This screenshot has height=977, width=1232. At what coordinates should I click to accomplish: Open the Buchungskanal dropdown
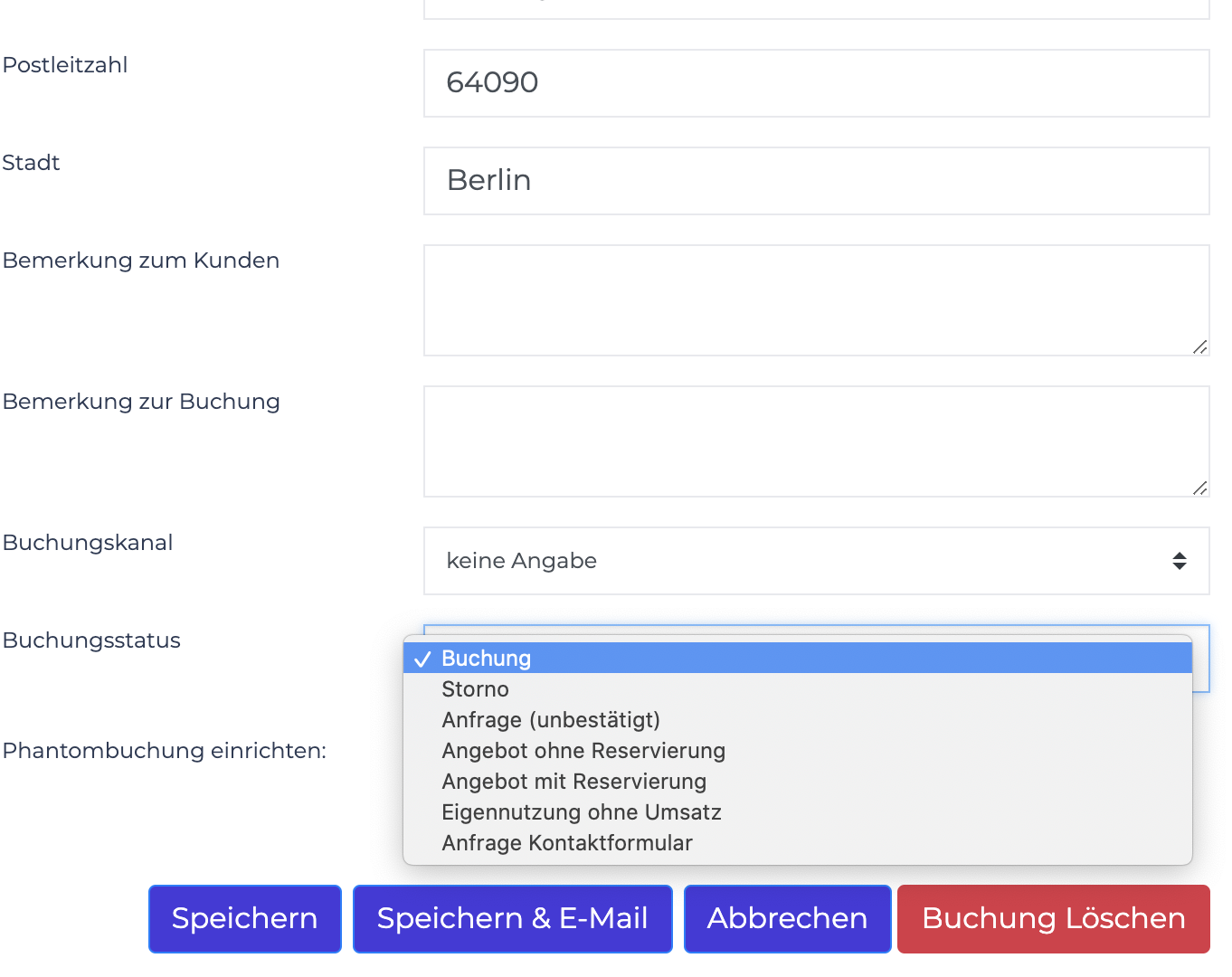816,561
